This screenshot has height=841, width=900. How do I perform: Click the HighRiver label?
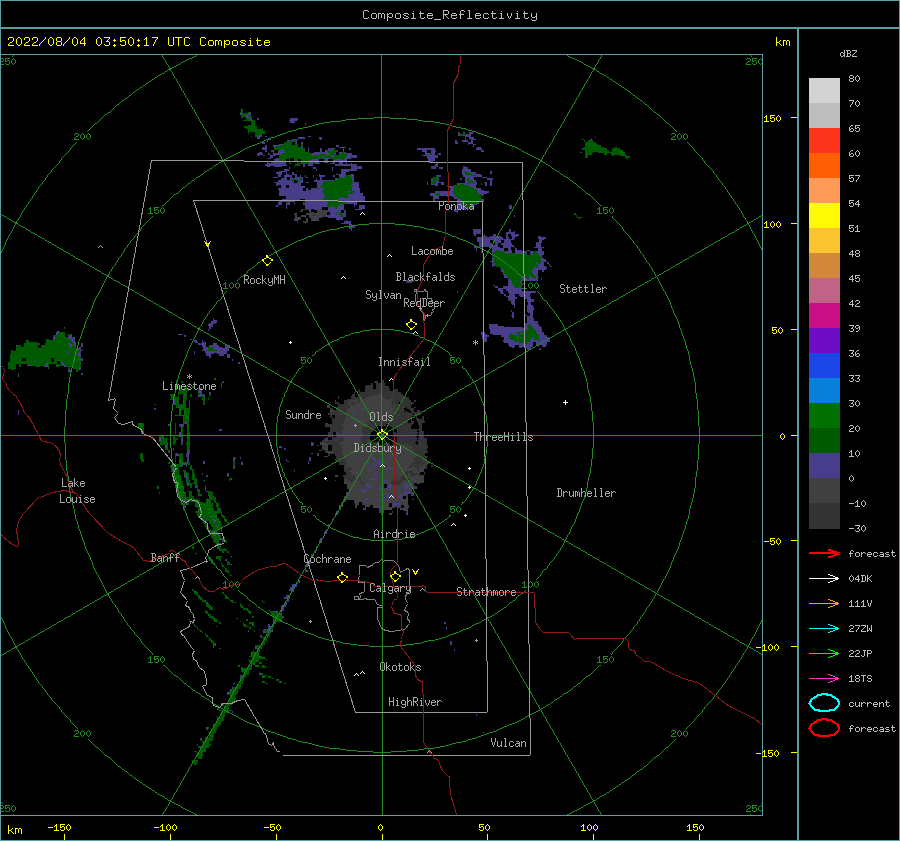415,702
